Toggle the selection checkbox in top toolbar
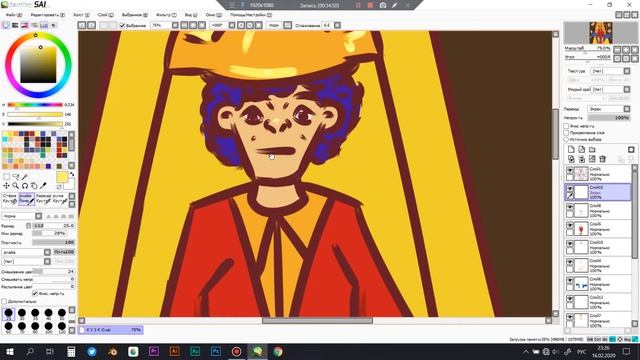 tap(122, 25)
